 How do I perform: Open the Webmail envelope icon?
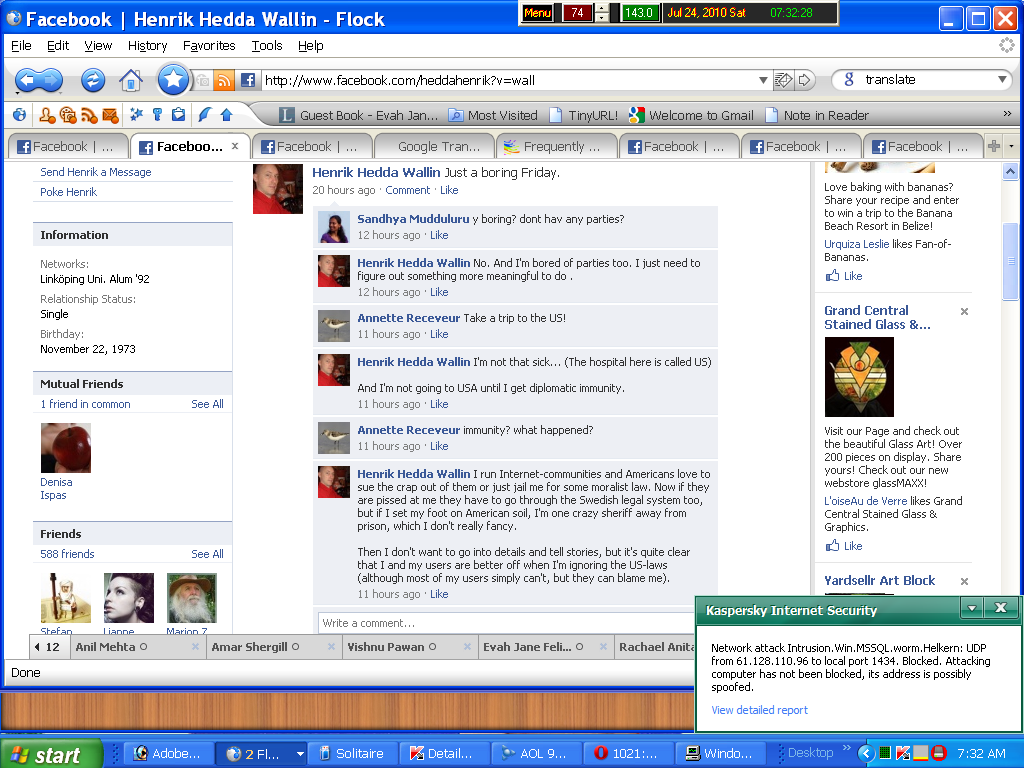(x=110, y=115)
